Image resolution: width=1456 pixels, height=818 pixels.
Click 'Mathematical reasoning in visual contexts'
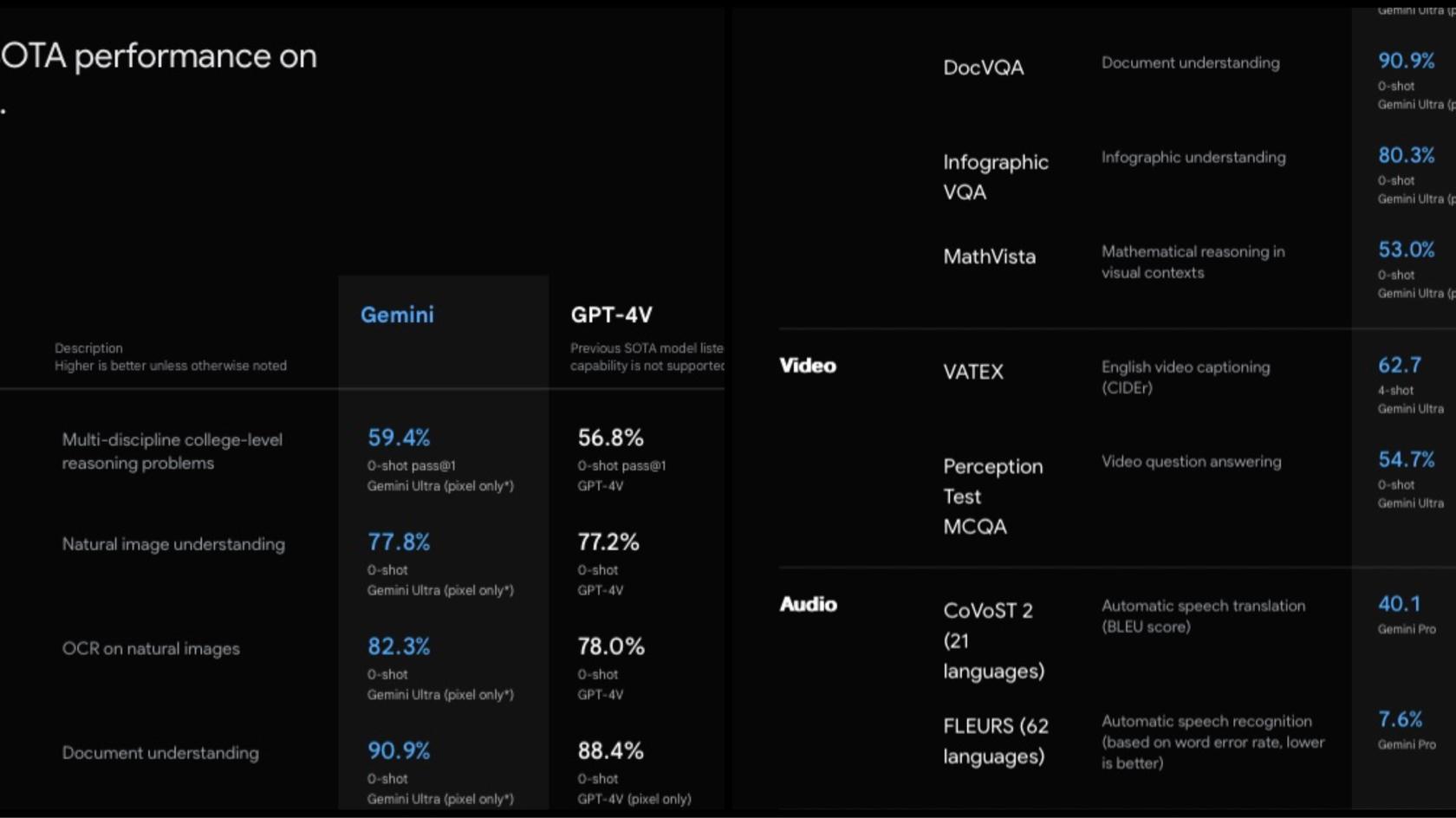coord(1193,262)
